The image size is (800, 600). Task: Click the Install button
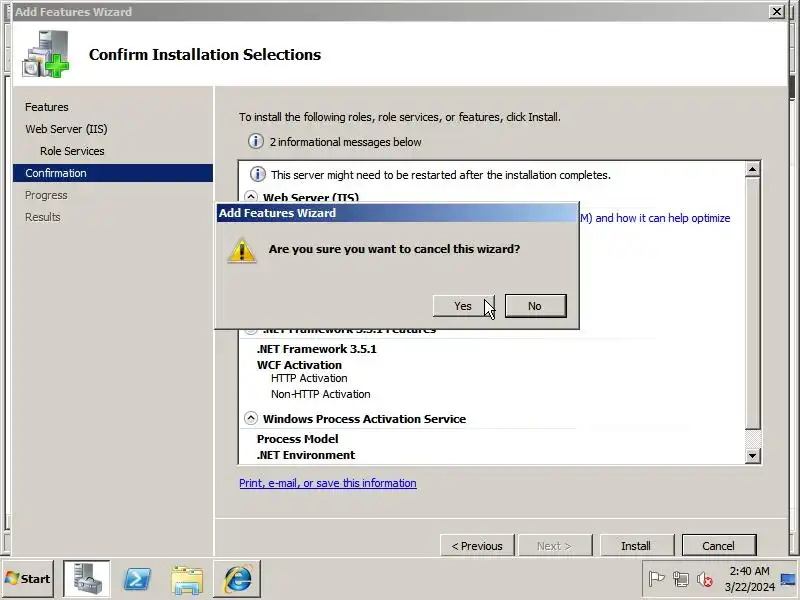[x=637, y=546]
